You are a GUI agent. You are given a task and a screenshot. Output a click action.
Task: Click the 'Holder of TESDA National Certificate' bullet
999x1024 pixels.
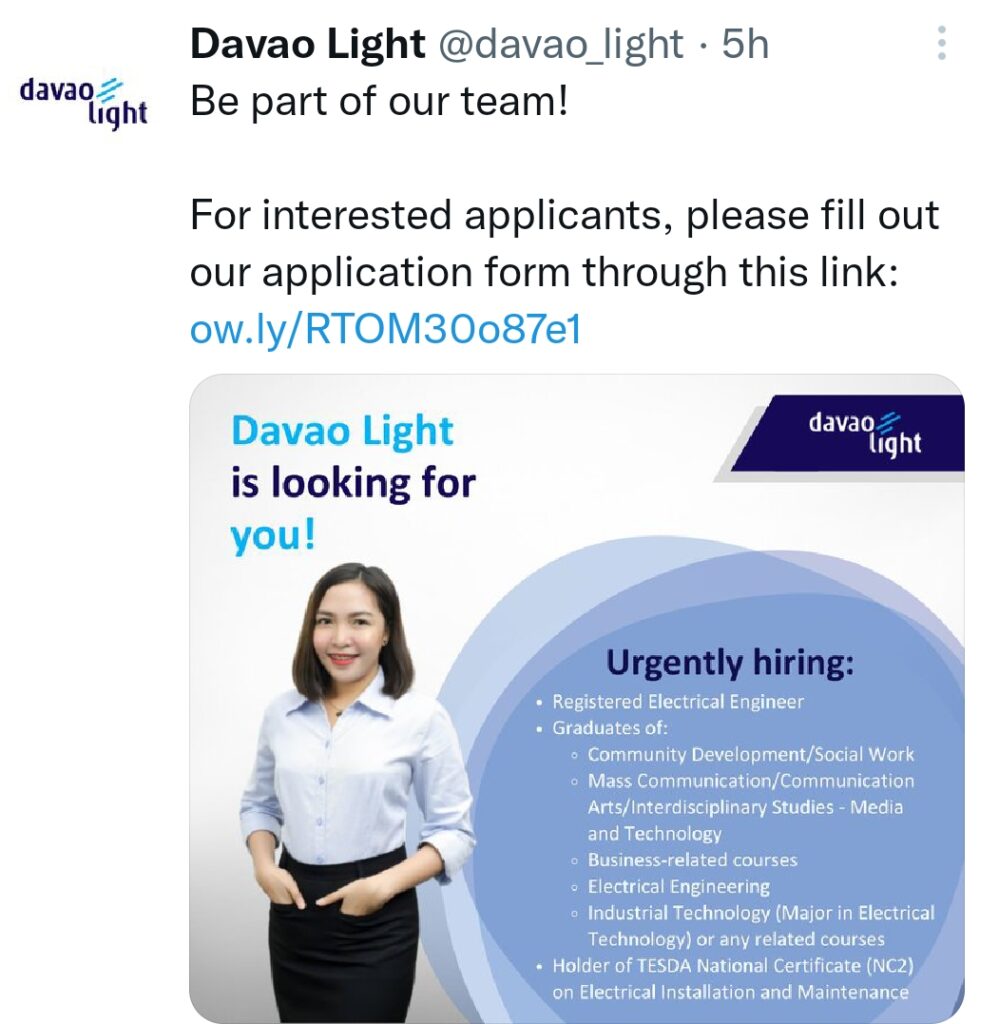(733, 978)
